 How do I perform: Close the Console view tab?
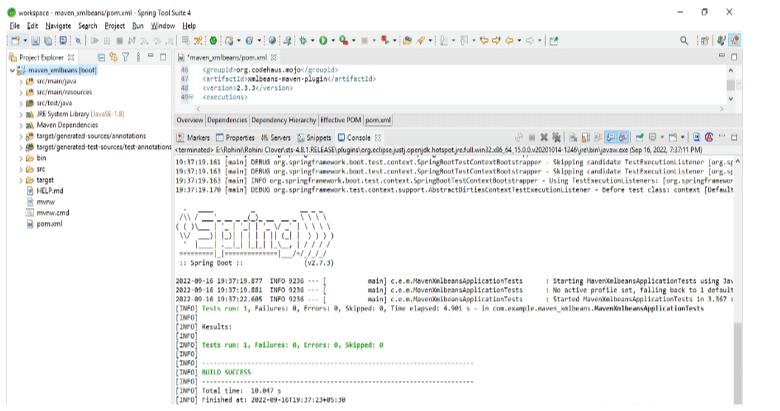(x=378, y=138)
